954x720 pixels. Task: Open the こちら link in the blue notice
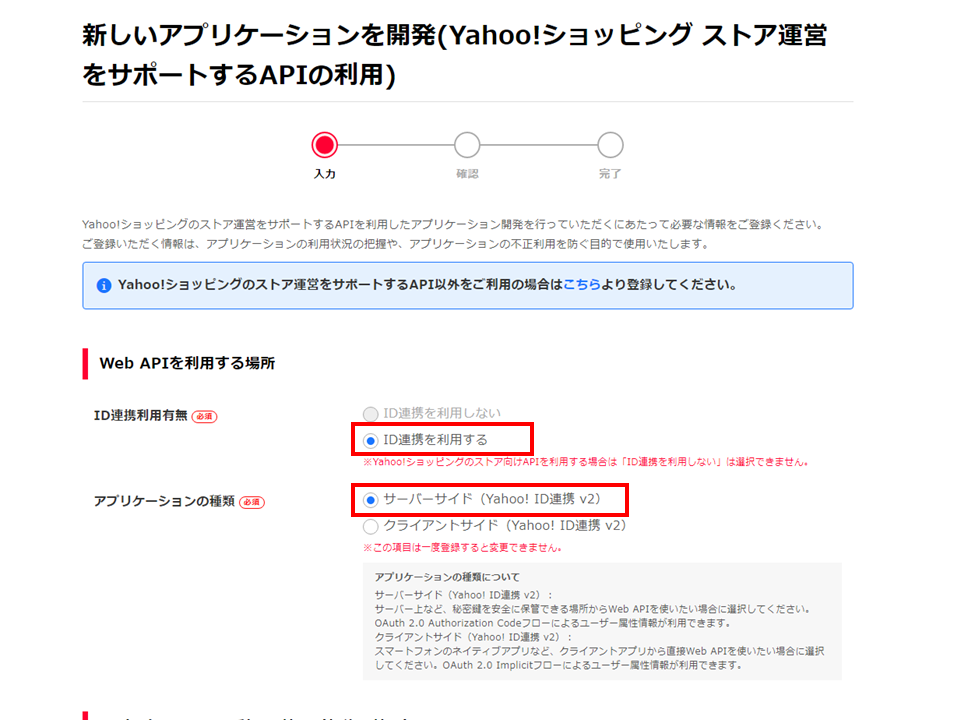tap(582, 285)
